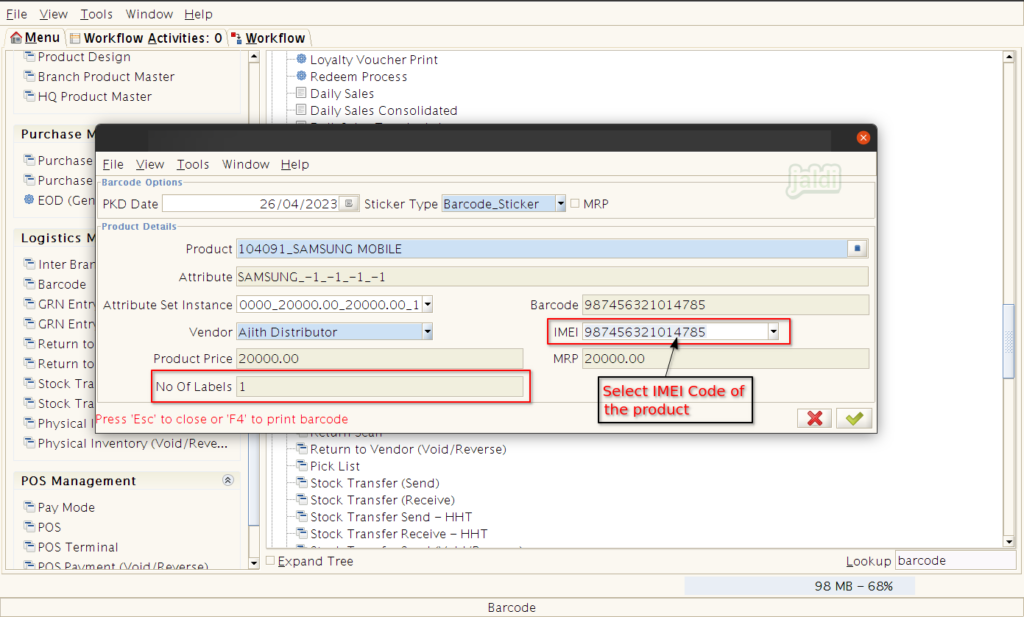
Task: Open Stock Transfer (Send) tree icon
Action: point(302,483)
